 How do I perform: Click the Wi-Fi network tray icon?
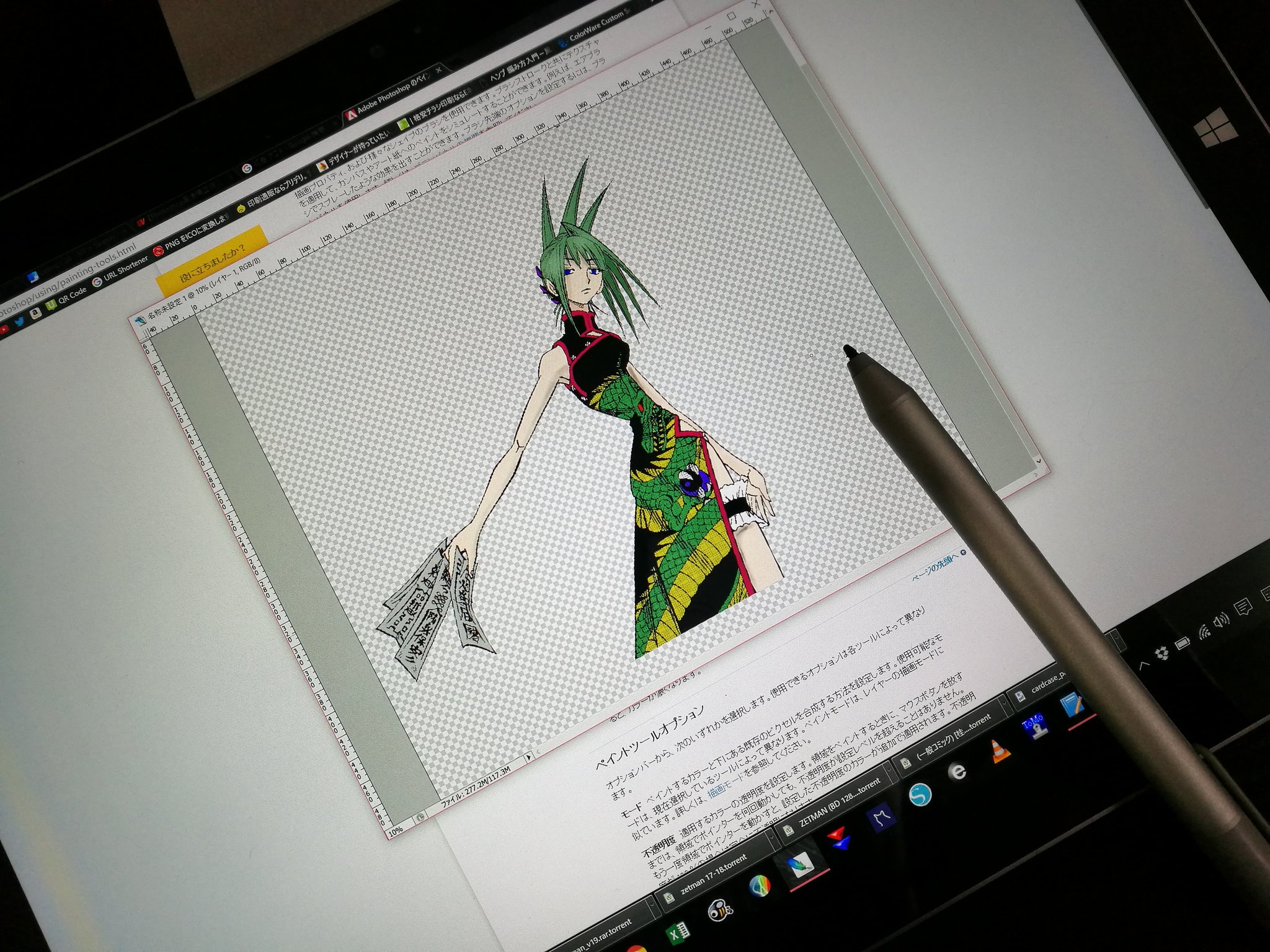(x=1203, y=631)
